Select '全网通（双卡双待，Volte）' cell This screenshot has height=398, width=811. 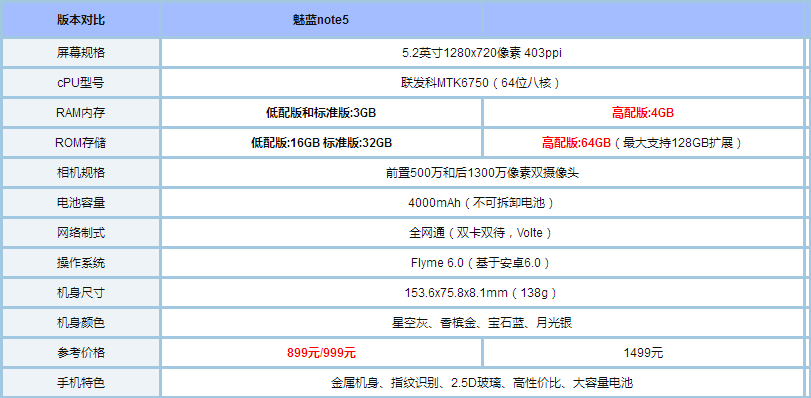click(x=482, y=233)
